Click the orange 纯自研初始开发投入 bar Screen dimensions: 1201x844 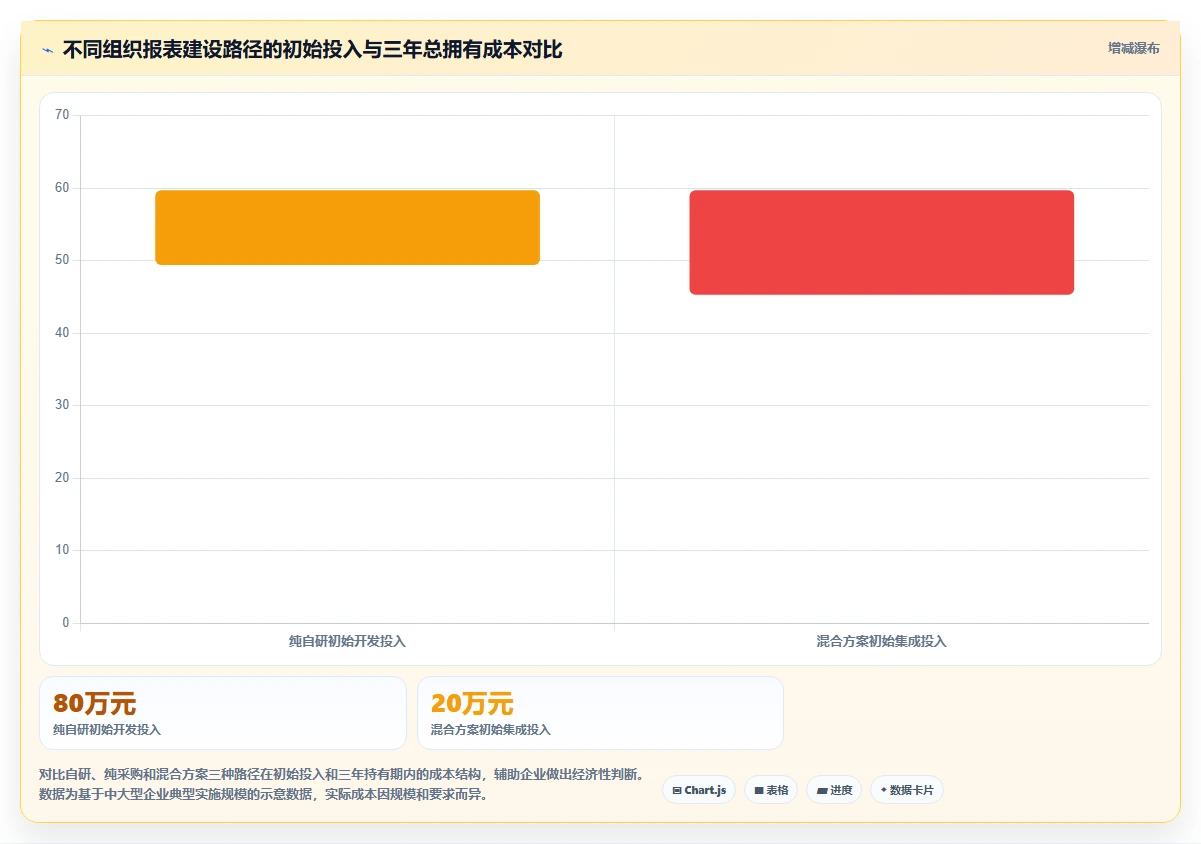(x=347, y=227)
